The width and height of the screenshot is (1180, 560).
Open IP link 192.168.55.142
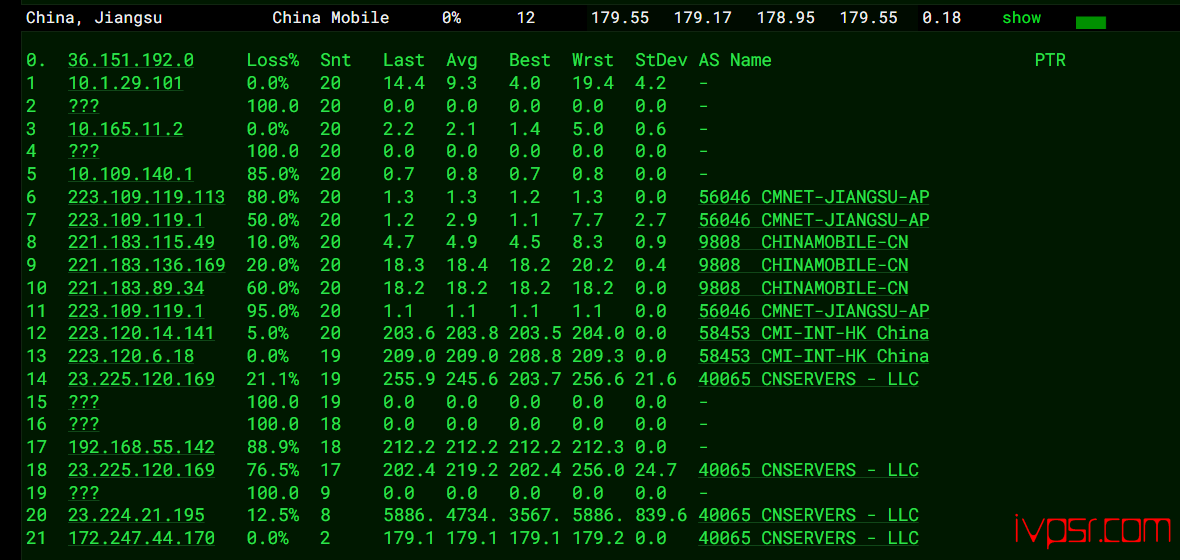141,447
